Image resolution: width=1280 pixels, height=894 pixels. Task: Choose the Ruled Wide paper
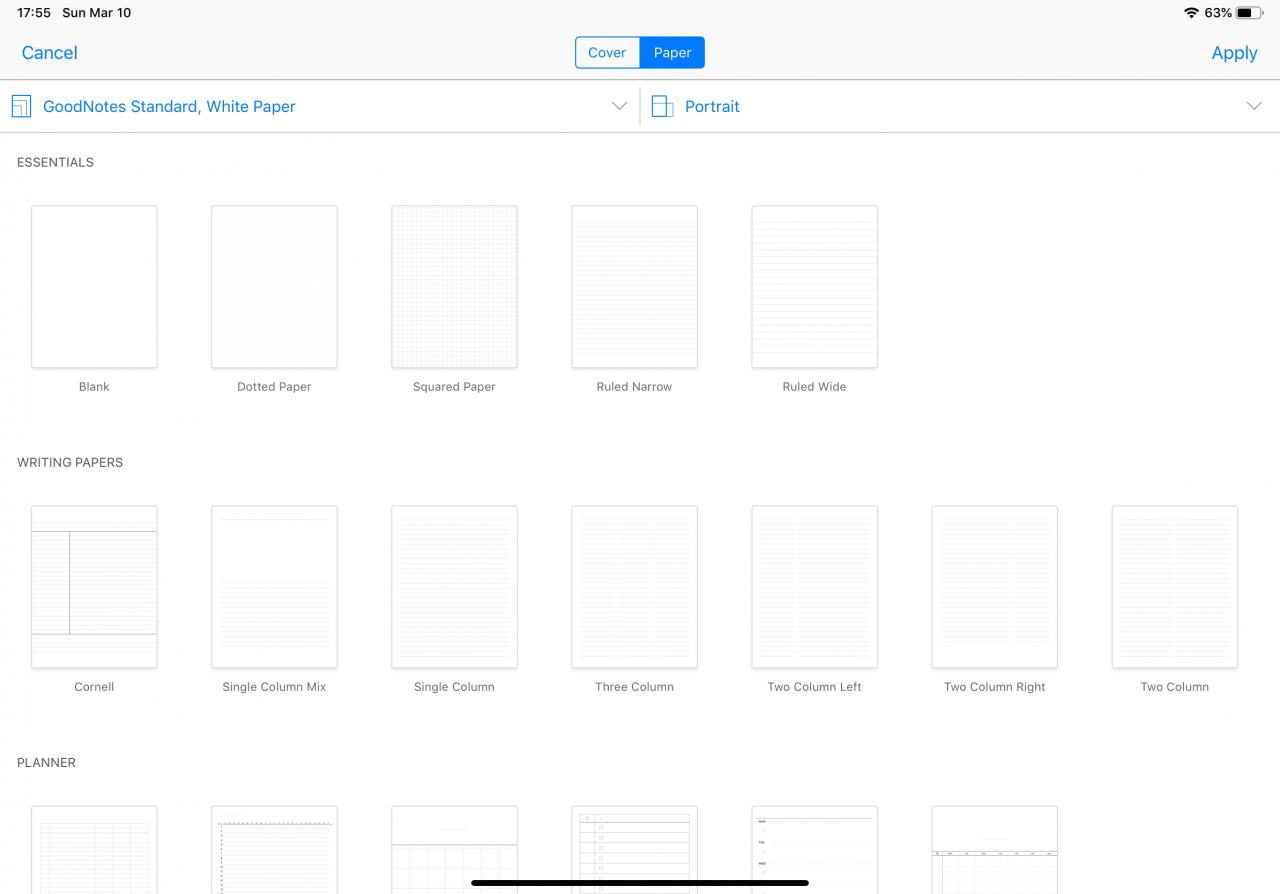point(814,287)
